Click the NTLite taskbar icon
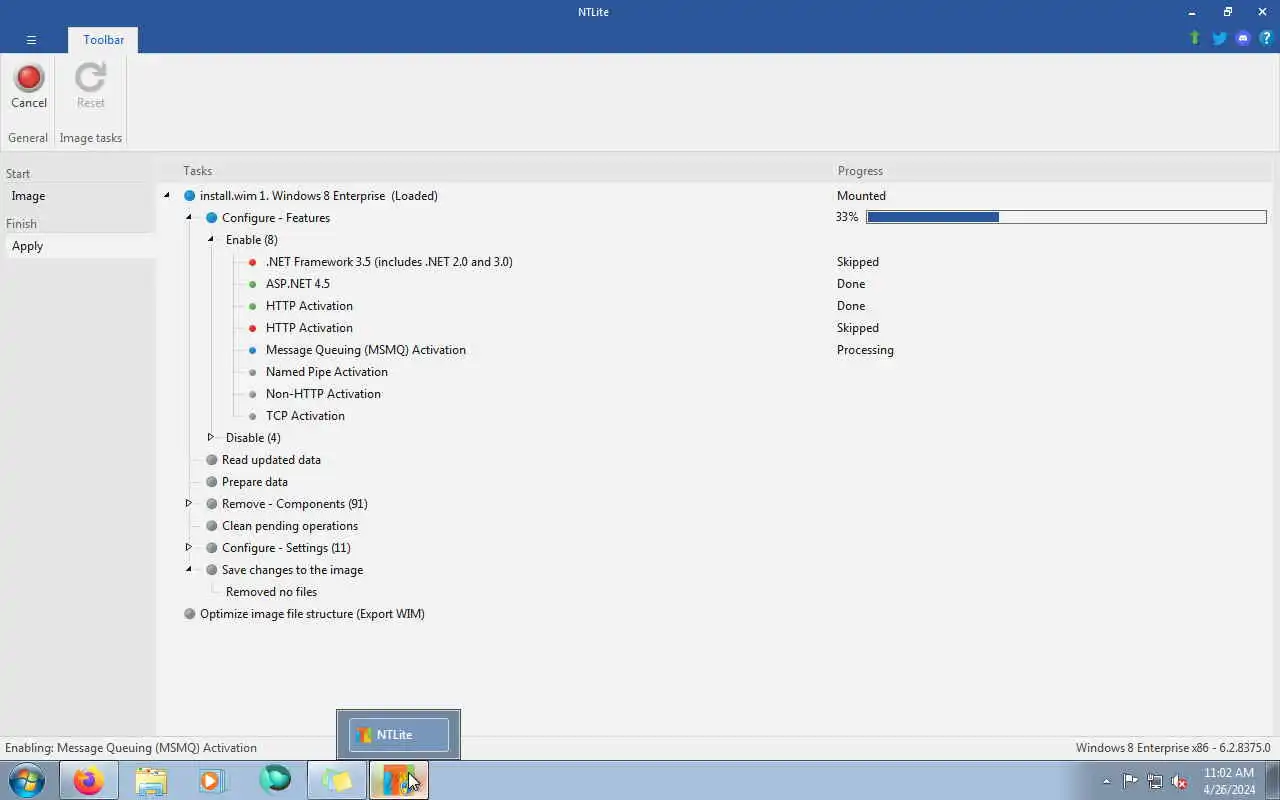This screenshot has width=1280, height=800. tap(399, 780)
